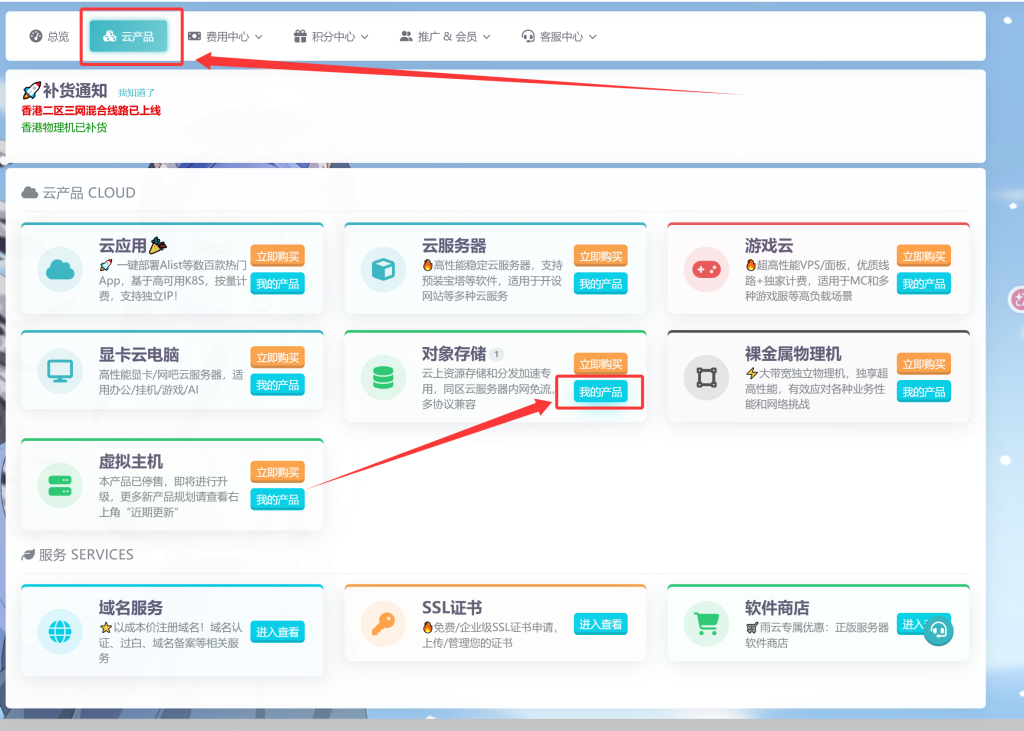Viewport: 1024px width, 731px height.
Task: Switch to the 总览 tab
Action: pos(50,37)
